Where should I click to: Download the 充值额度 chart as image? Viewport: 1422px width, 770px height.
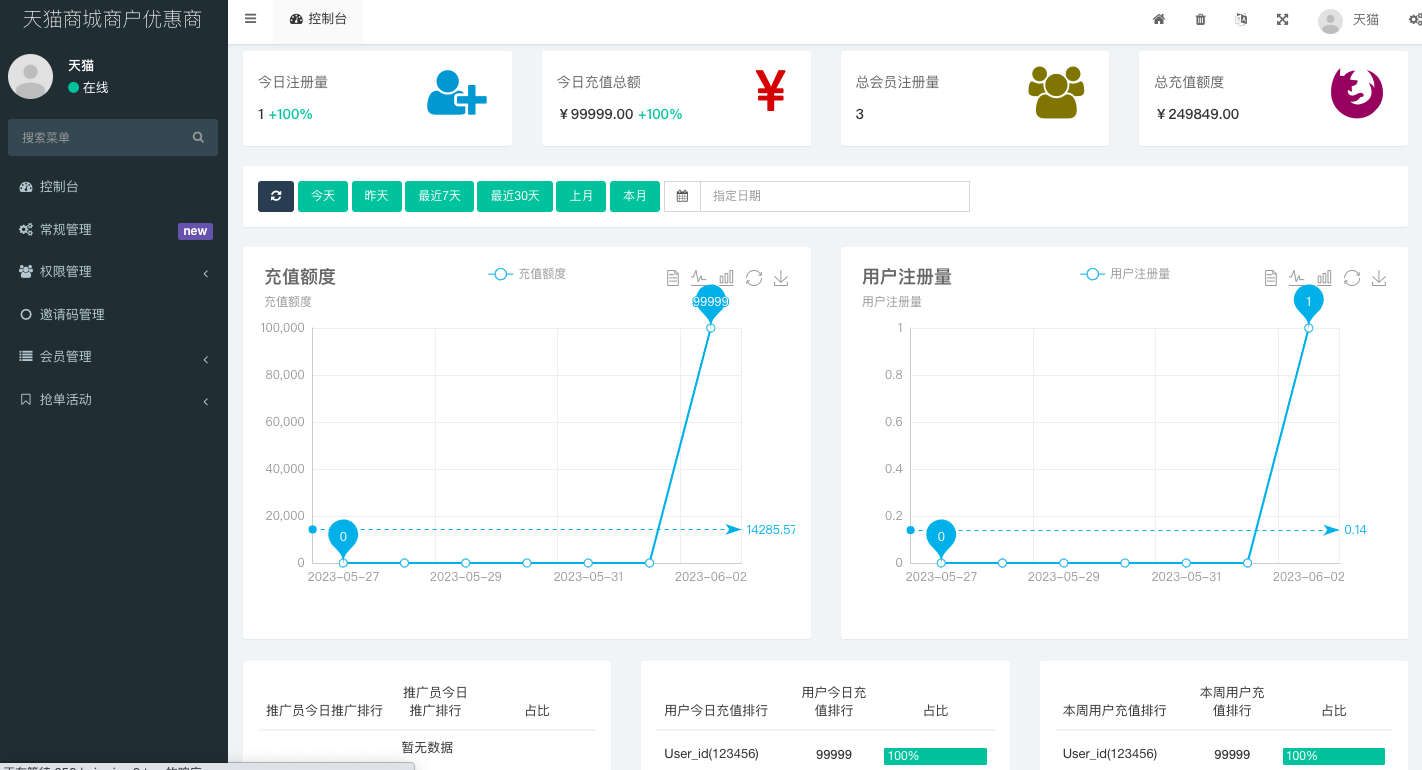pyautogui.click(x=781, y=278)
